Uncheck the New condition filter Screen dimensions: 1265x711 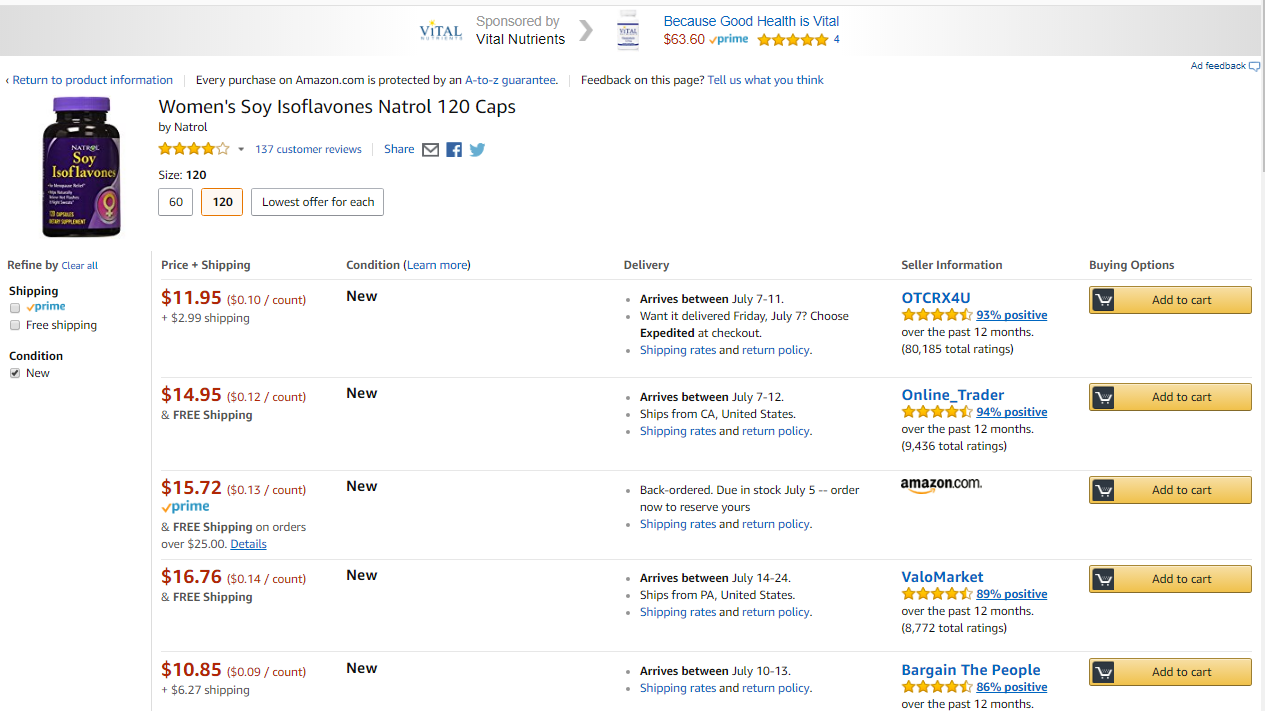[15, 373]
